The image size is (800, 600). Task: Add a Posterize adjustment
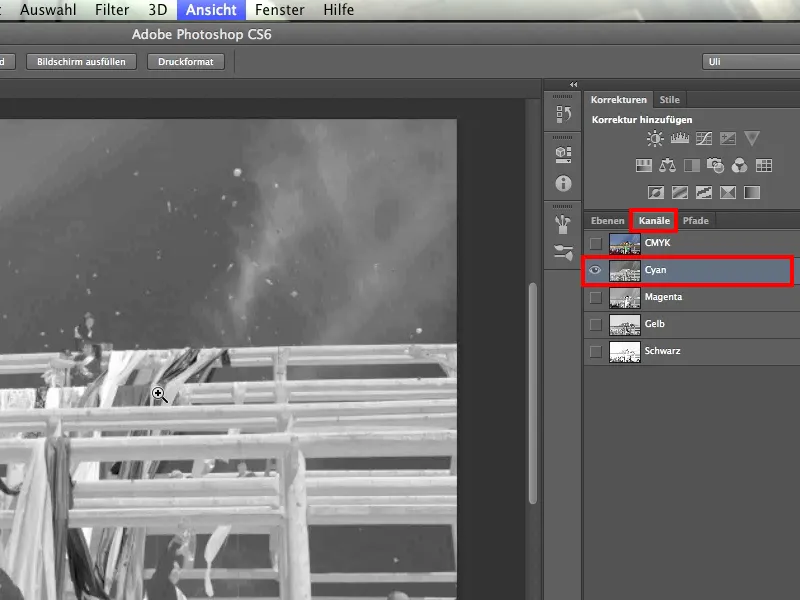tap(680, 192)
